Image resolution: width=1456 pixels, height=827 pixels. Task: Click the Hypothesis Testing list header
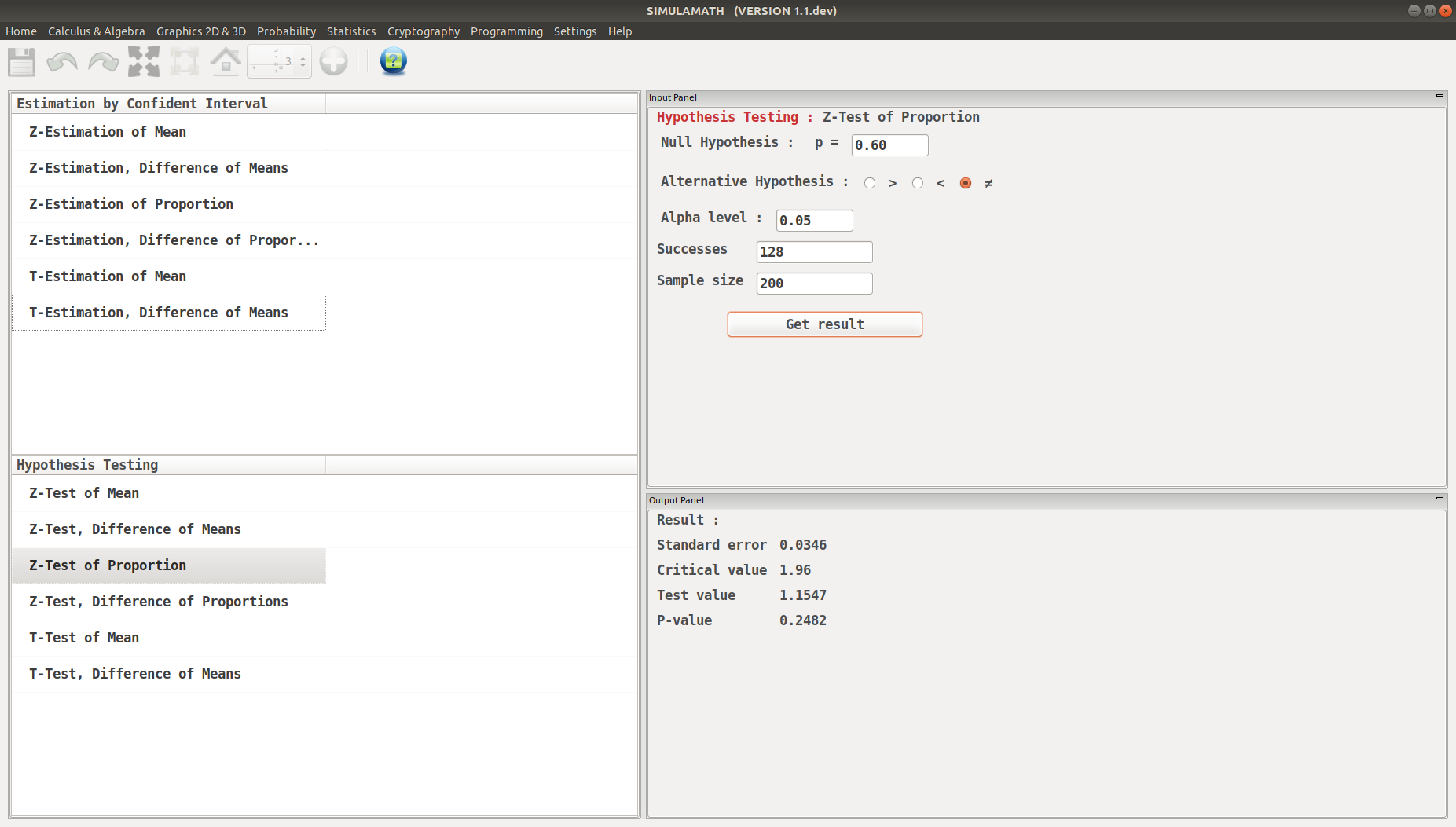[x=168, y=465]
